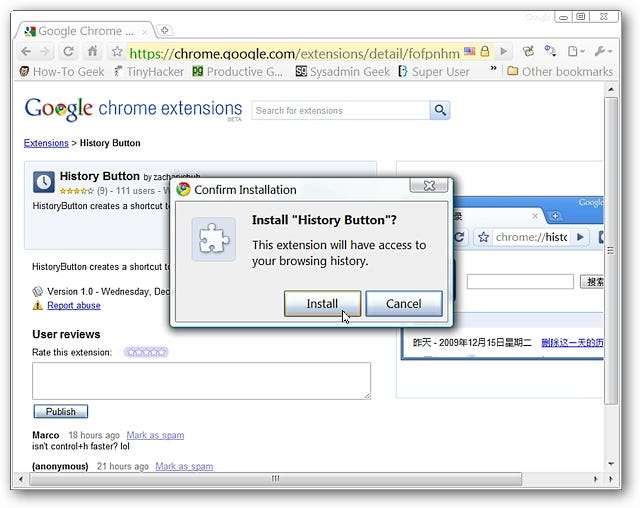Viewport: 640px width, 508px height.
Task: Click the first extension toolbar icon
Action: point(529,51)
